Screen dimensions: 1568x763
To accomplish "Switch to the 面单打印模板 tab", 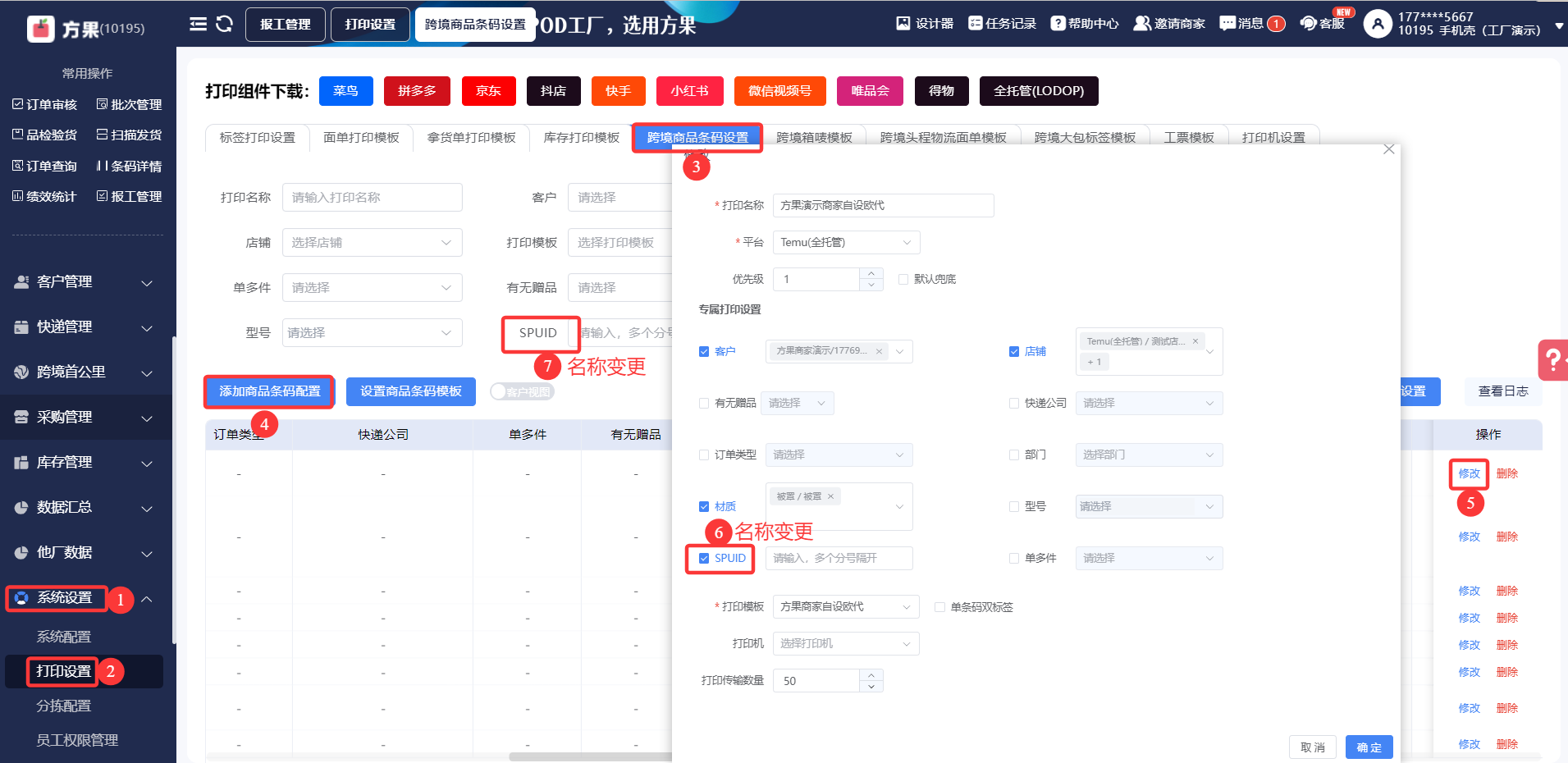I will click(361, 138).
